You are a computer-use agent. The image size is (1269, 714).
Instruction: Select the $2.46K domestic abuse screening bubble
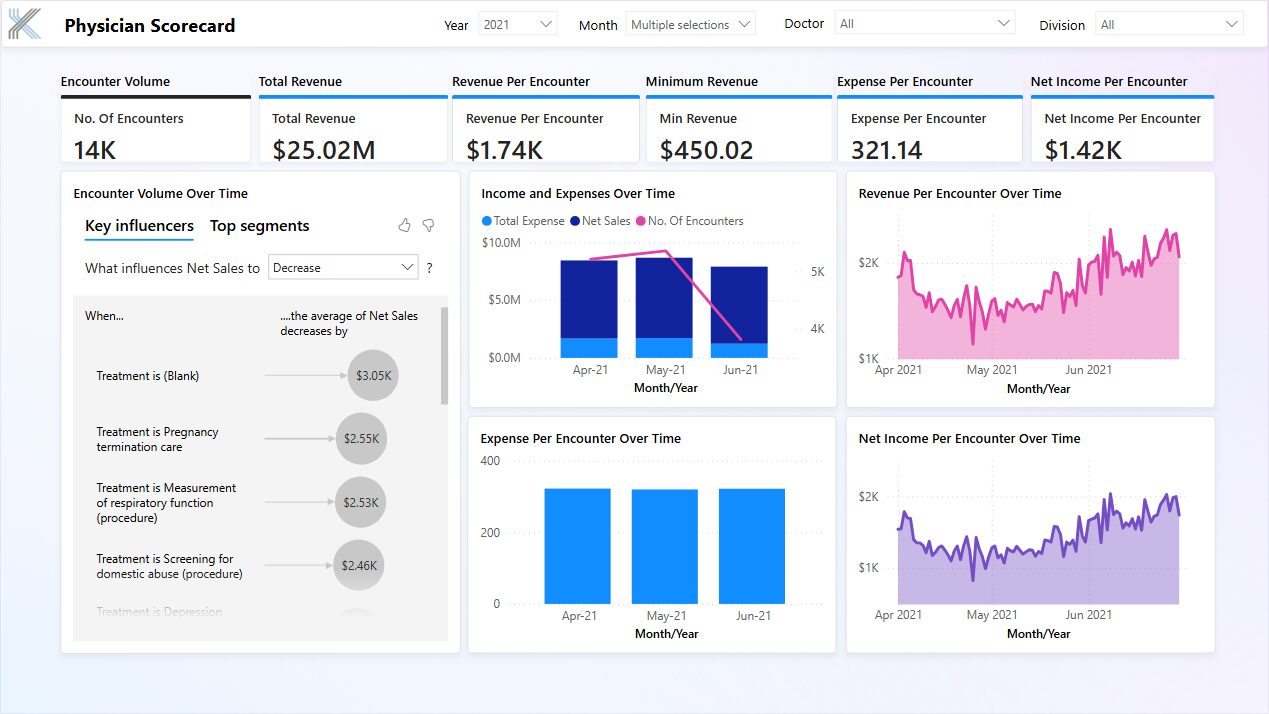[359, 566]
